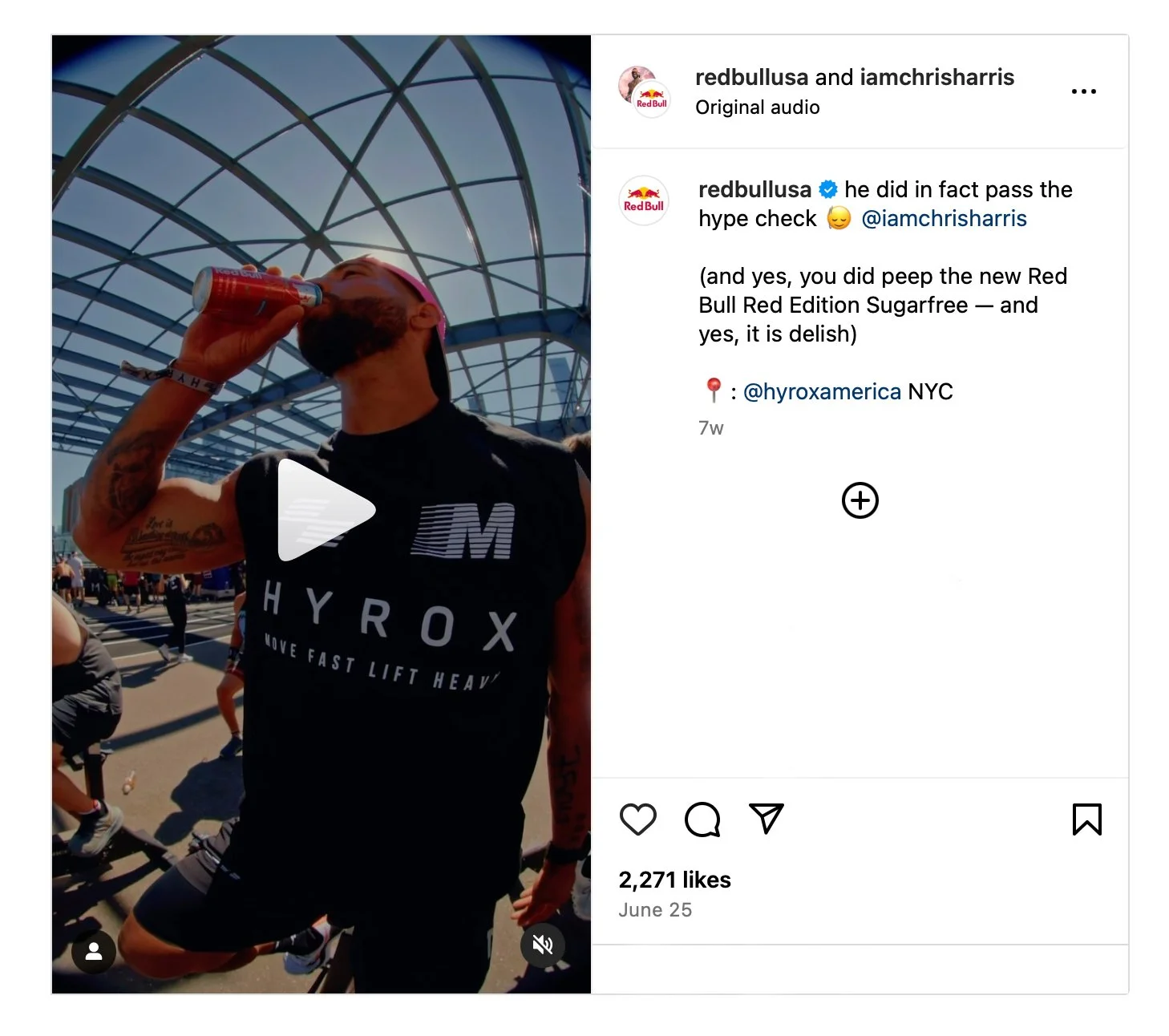This screenshot has height=1036, width=1169.
Task: Click the blue verified badge next to redbullusa
Action: [827, 189]
